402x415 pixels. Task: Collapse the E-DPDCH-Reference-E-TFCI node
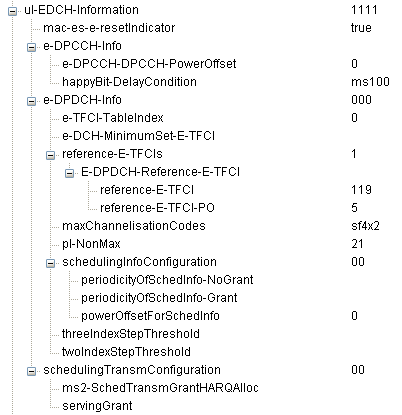(69, 174)
